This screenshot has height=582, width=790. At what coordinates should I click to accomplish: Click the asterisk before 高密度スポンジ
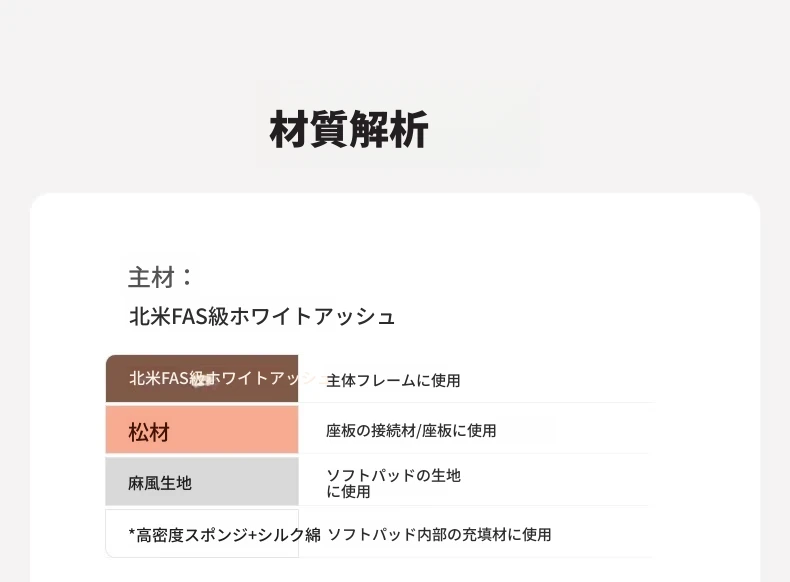[131, 533]
